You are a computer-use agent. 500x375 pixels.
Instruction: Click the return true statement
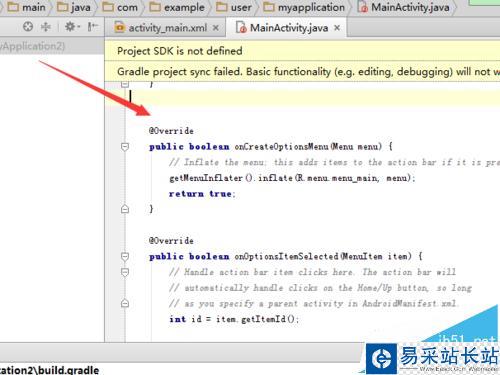pyautogui.click(x=202, y=194)
